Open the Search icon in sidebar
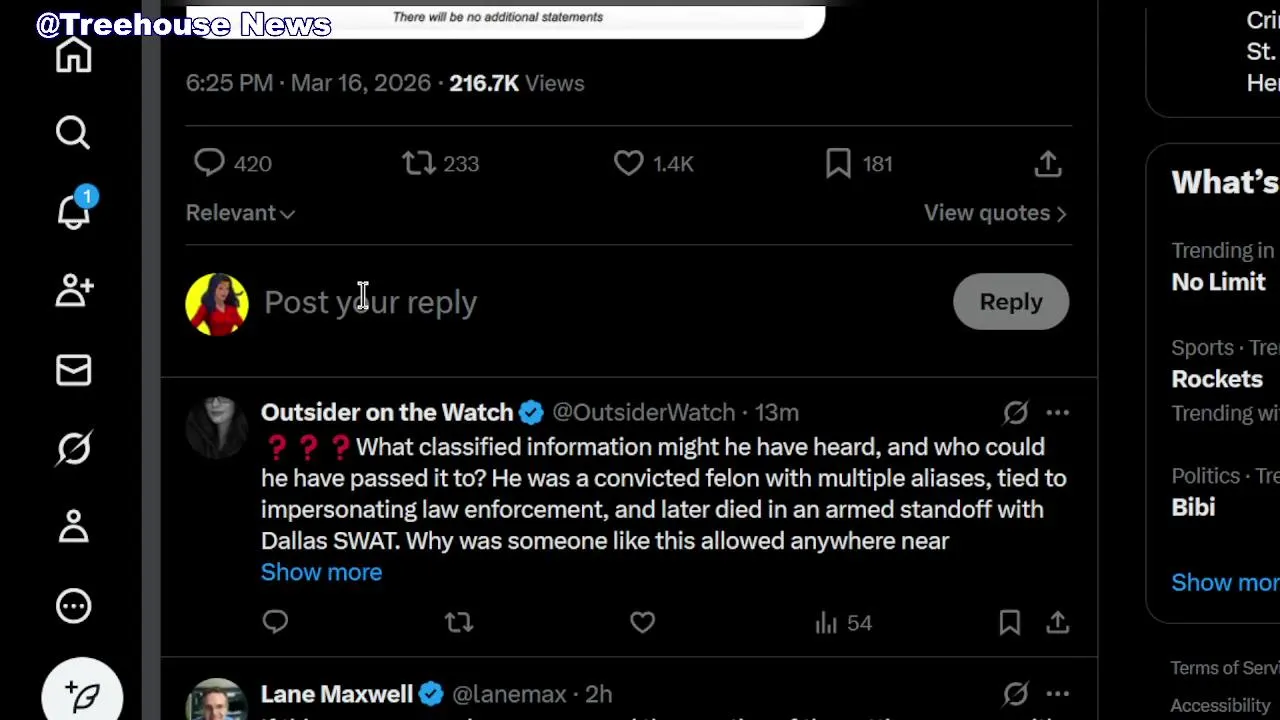Viewport: 1280px width, 720px height. (73, 132)
